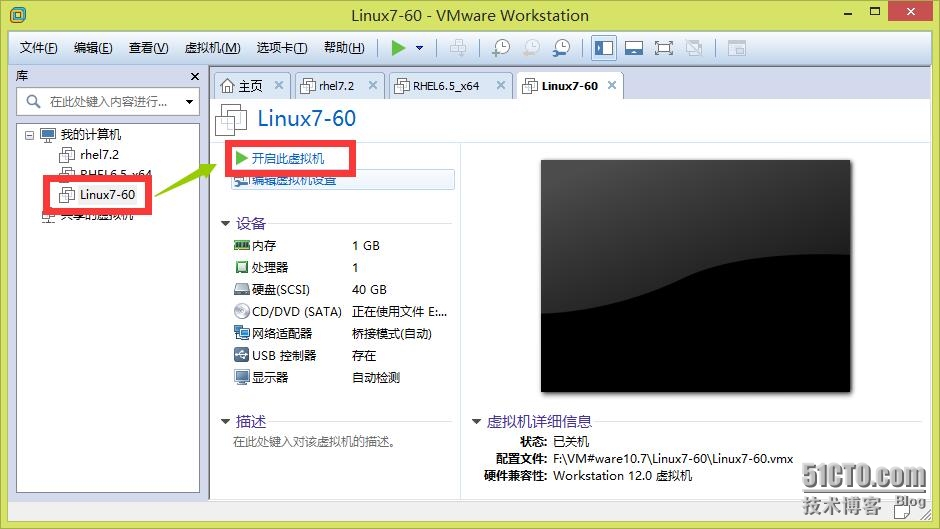Click the 处理器 processor device icon
The image size is (940, 529).
pyautogui.click(x=242, y=267)
